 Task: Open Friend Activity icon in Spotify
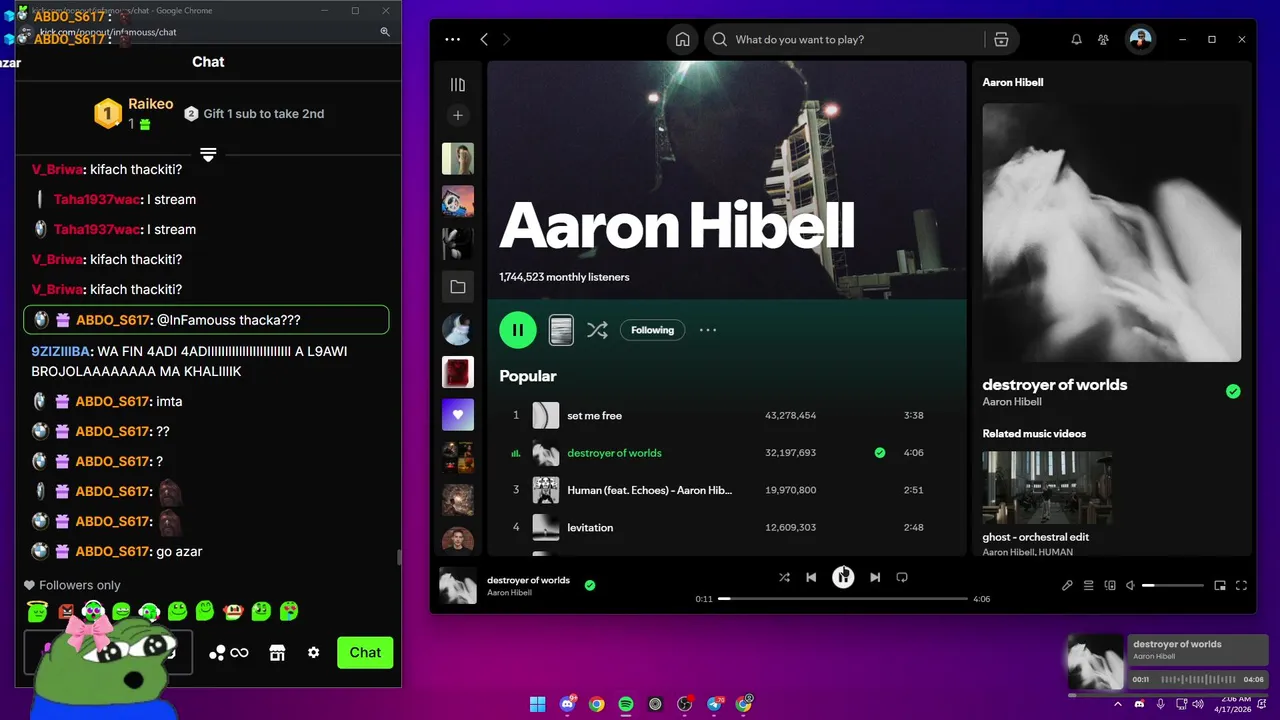(1103, 40)
